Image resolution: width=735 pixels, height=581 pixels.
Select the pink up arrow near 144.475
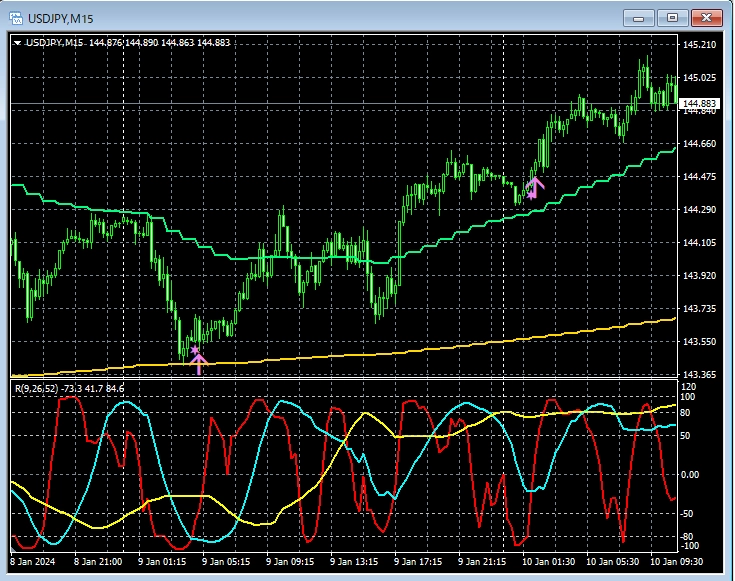click(534, 187)
